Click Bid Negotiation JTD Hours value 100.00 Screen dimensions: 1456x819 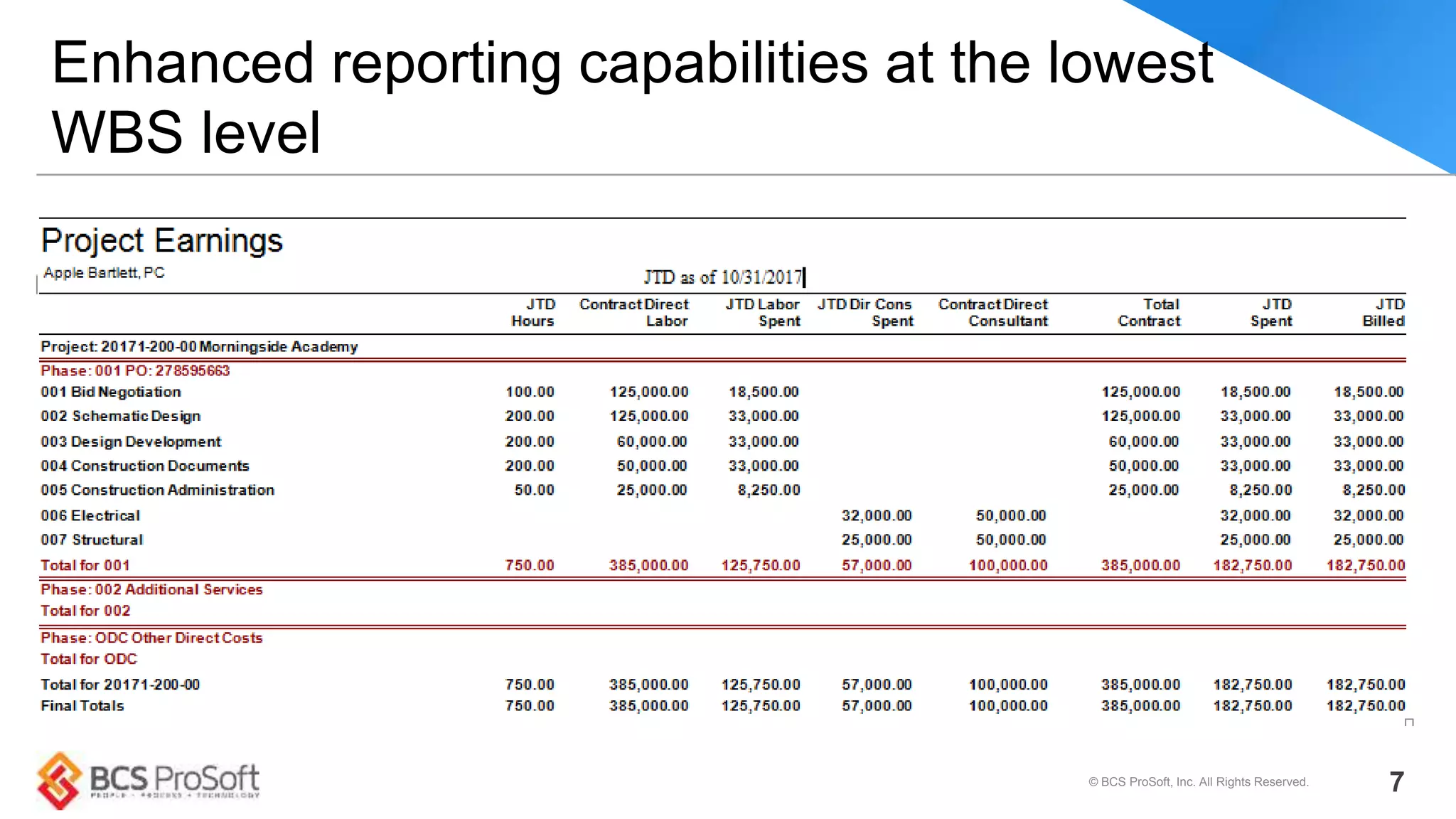click(530, 392)
